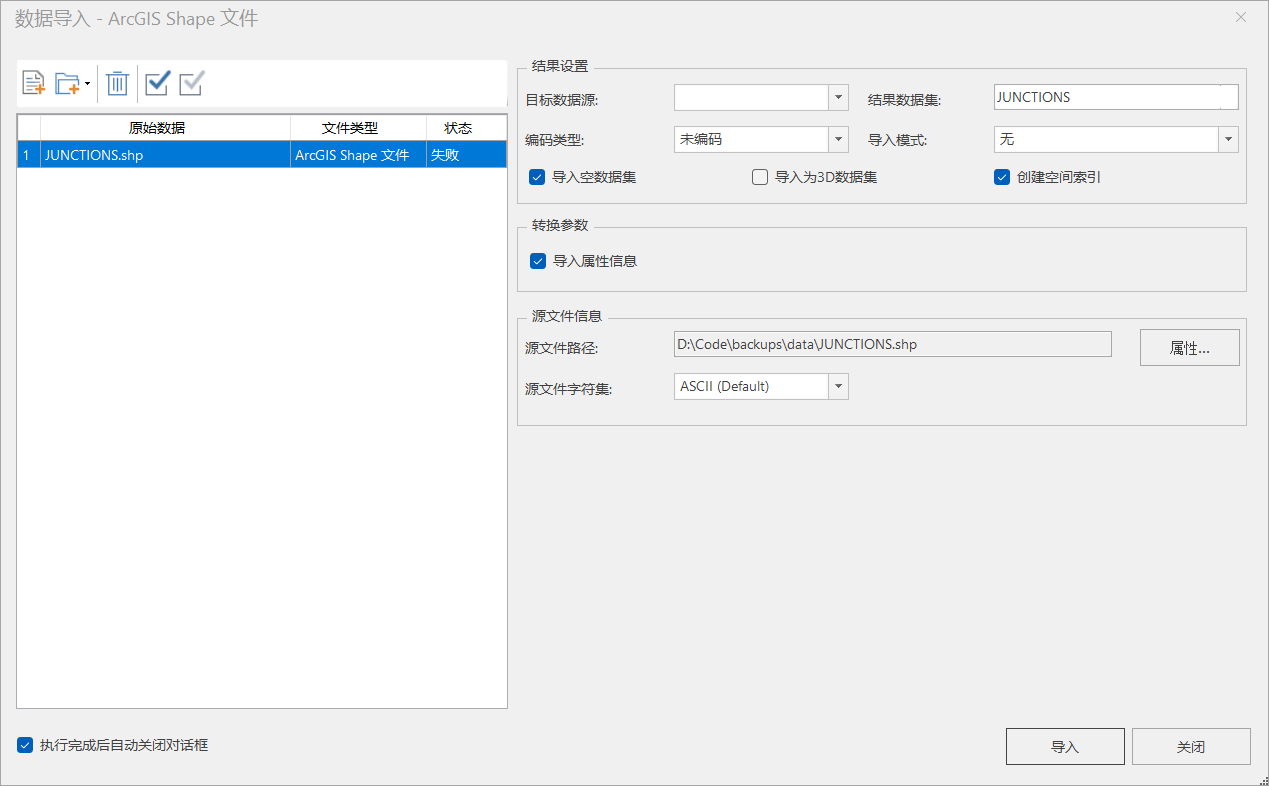This screenshot has height=786, width=1269.
Task: Open the 导入模式 dropdown
Action: [x=1228, y=139]
